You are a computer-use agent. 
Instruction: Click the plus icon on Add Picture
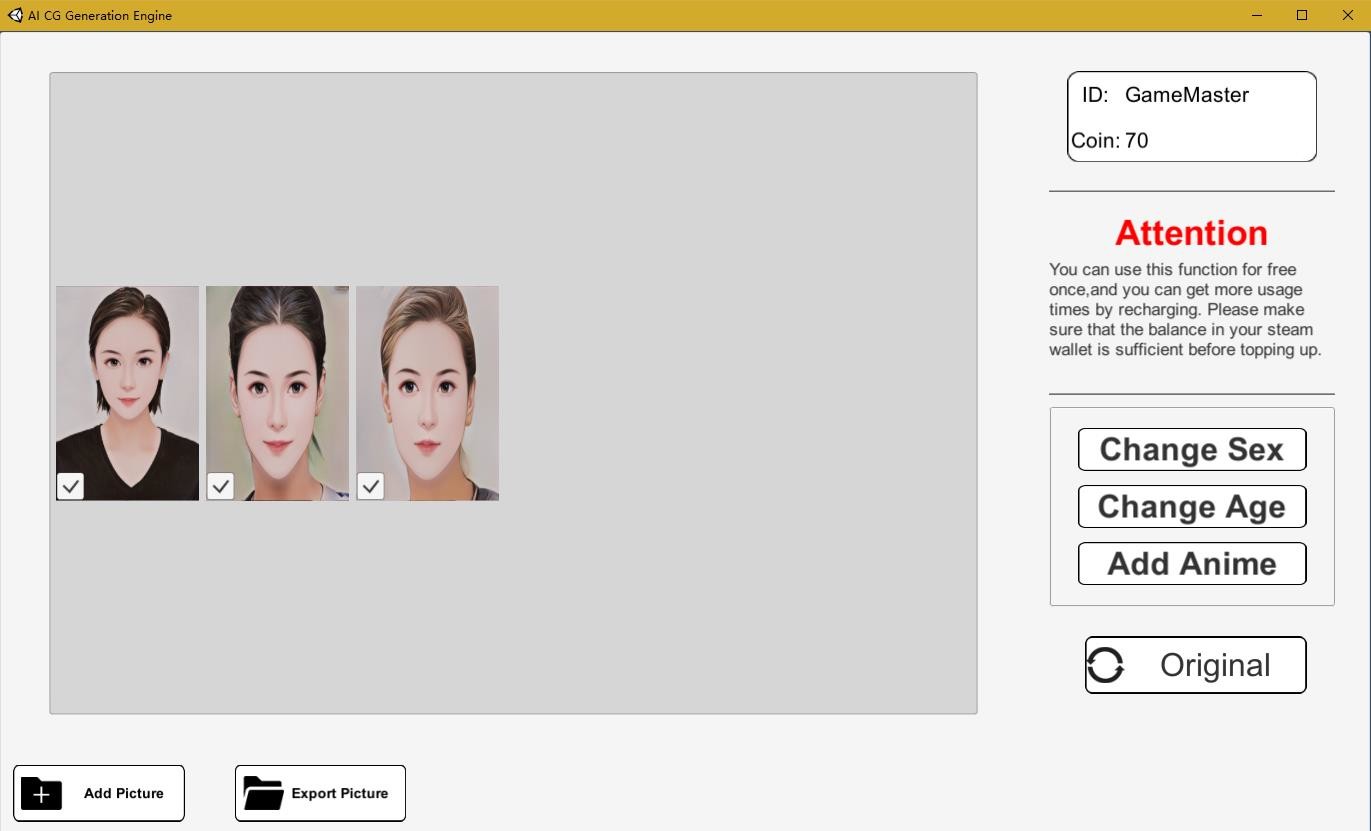tap(40, 793)
